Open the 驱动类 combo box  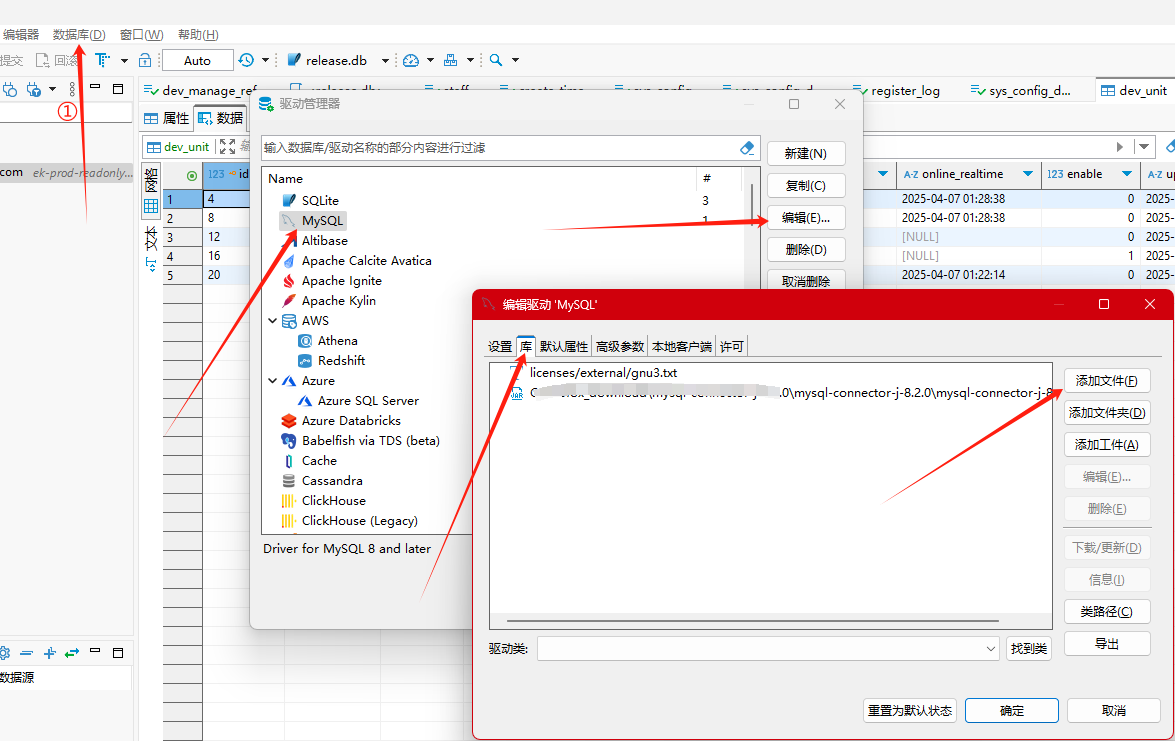coord(768,649)
